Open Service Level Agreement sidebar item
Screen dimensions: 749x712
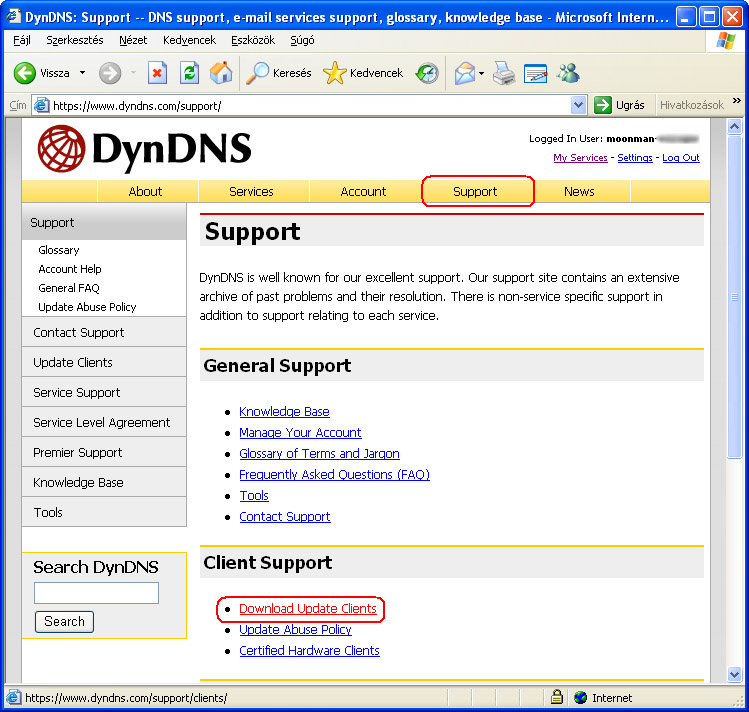tap(104, 423)
